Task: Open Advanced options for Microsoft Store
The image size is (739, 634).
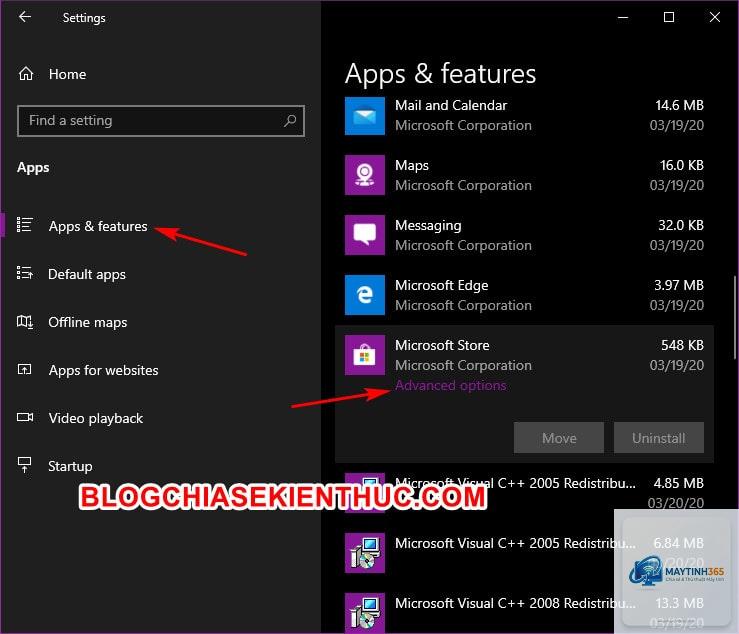Action: (451, 386)
